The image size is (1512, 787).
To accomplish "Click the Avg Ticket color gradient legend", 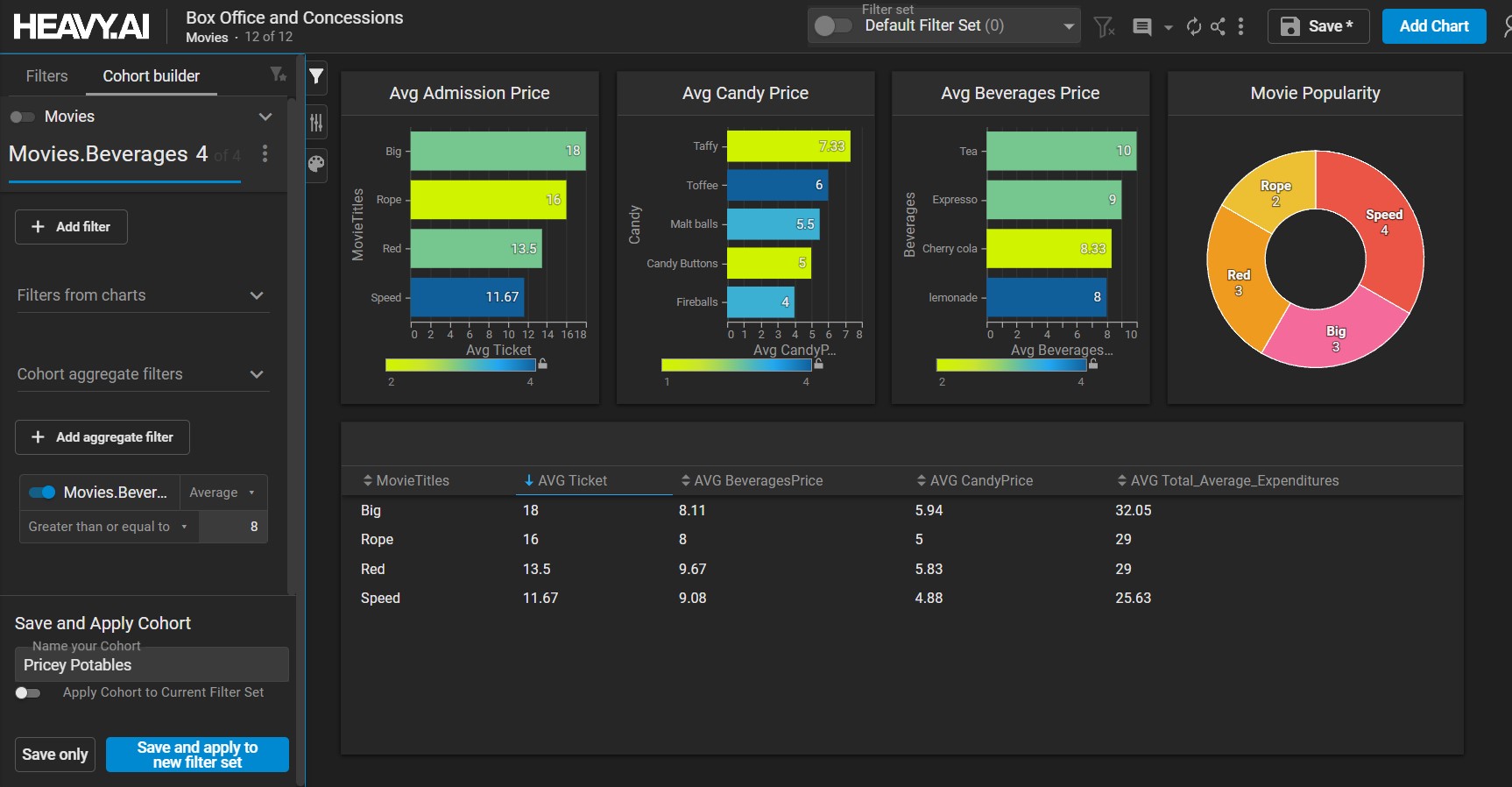I will [460, 365].
